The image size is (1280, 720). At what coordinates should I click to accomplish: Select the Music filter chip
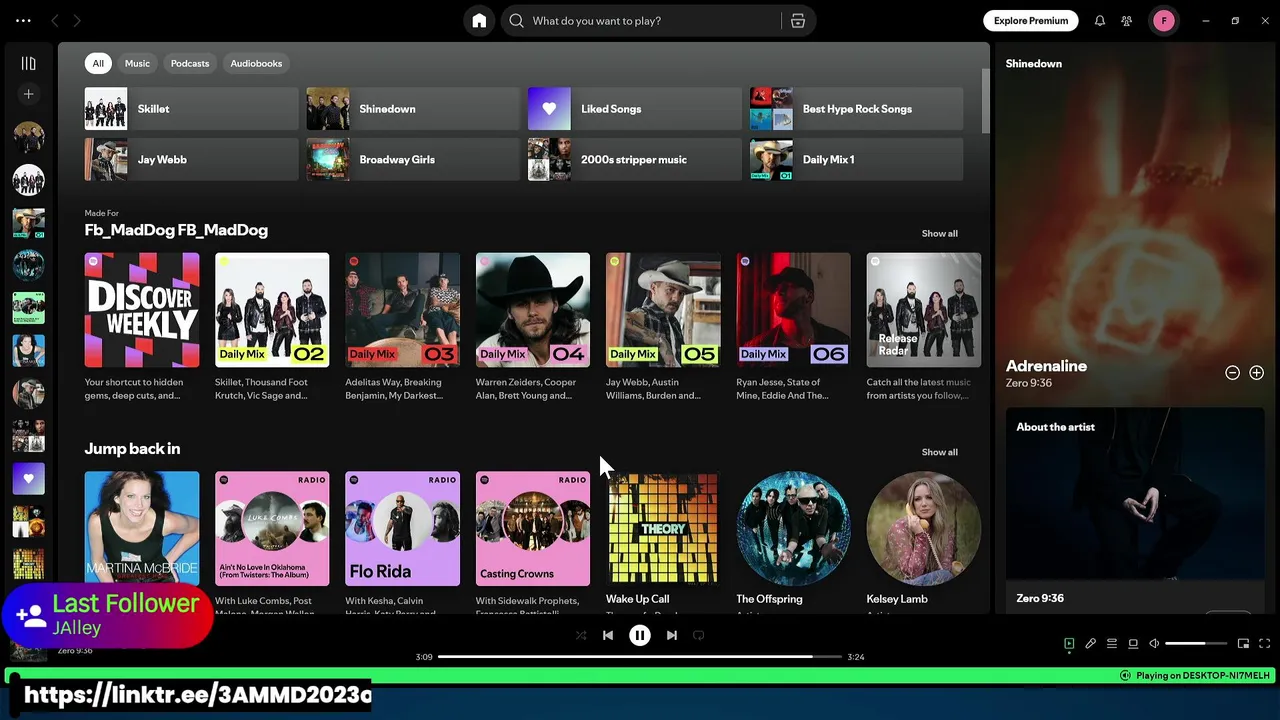pos(137,63)
